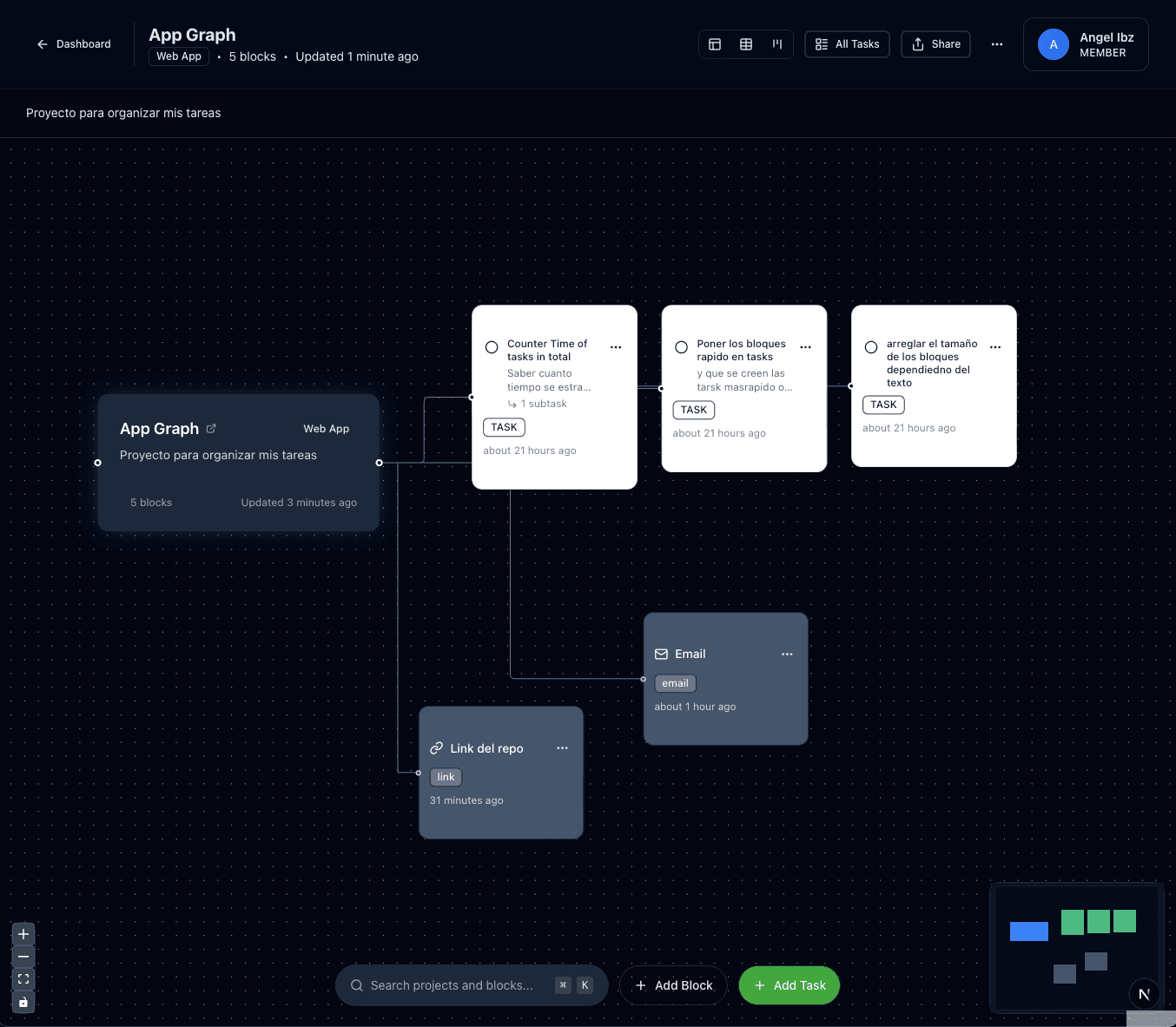
Task: Select the layout panel view icon
Action: (715, 44)
